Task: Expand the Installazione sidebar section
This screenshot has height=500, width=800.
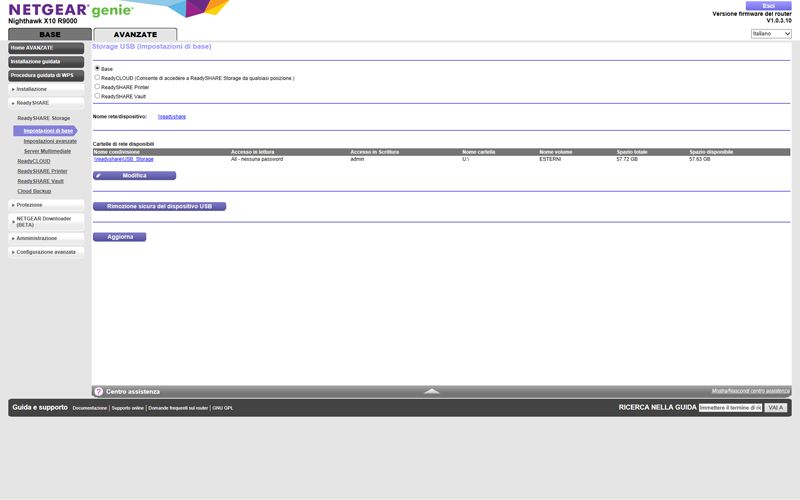Action: [x=46, y=89]
